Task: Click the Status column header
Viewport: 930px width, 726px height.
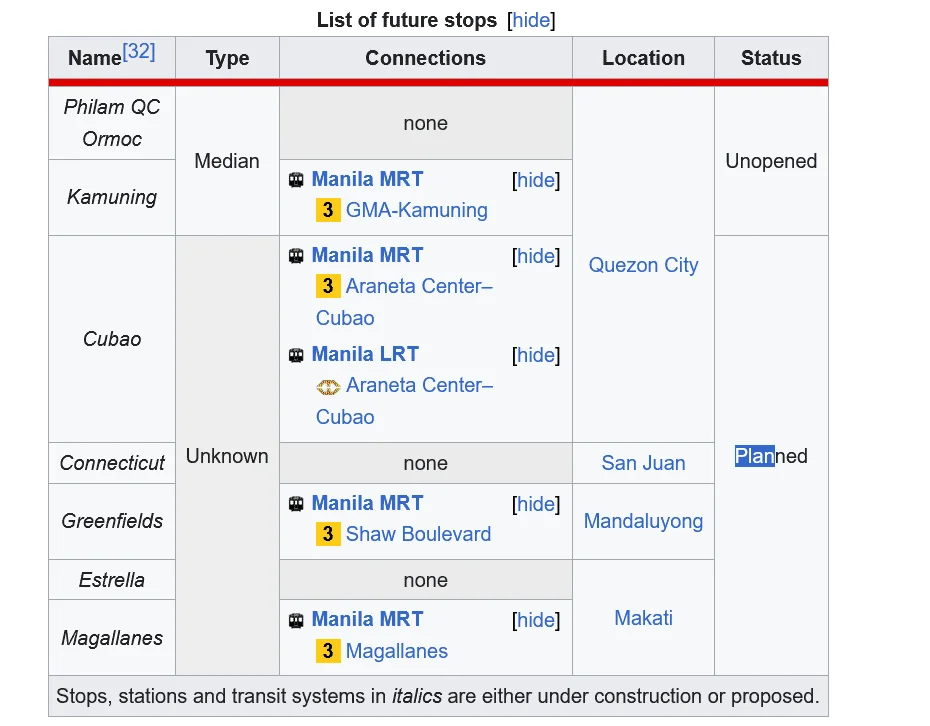Action: point(771,58)
